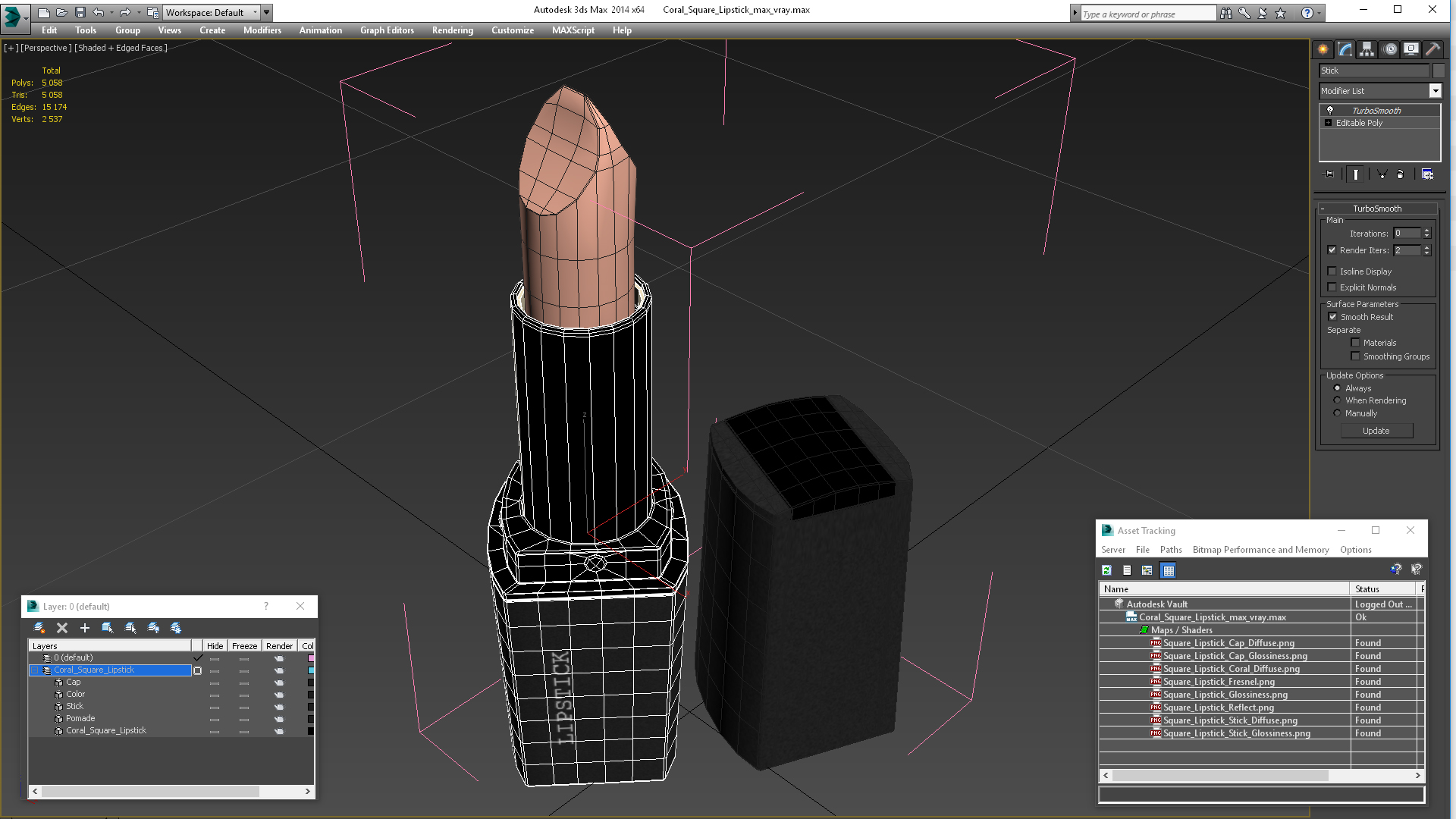Click Create New Layer icon
Viewport: 1456px width, 819px height.
pyautogui.click(x=39, y=628)
